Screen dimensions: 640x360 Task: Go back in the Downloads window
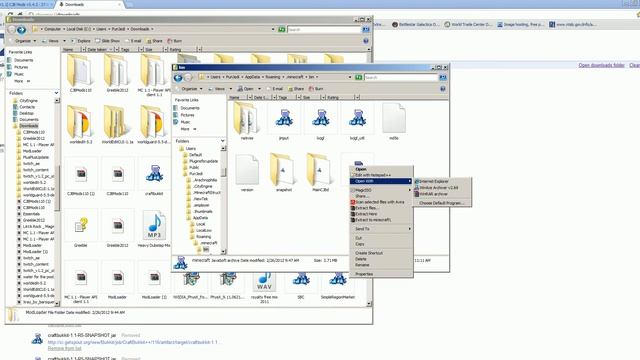(11, 29)
